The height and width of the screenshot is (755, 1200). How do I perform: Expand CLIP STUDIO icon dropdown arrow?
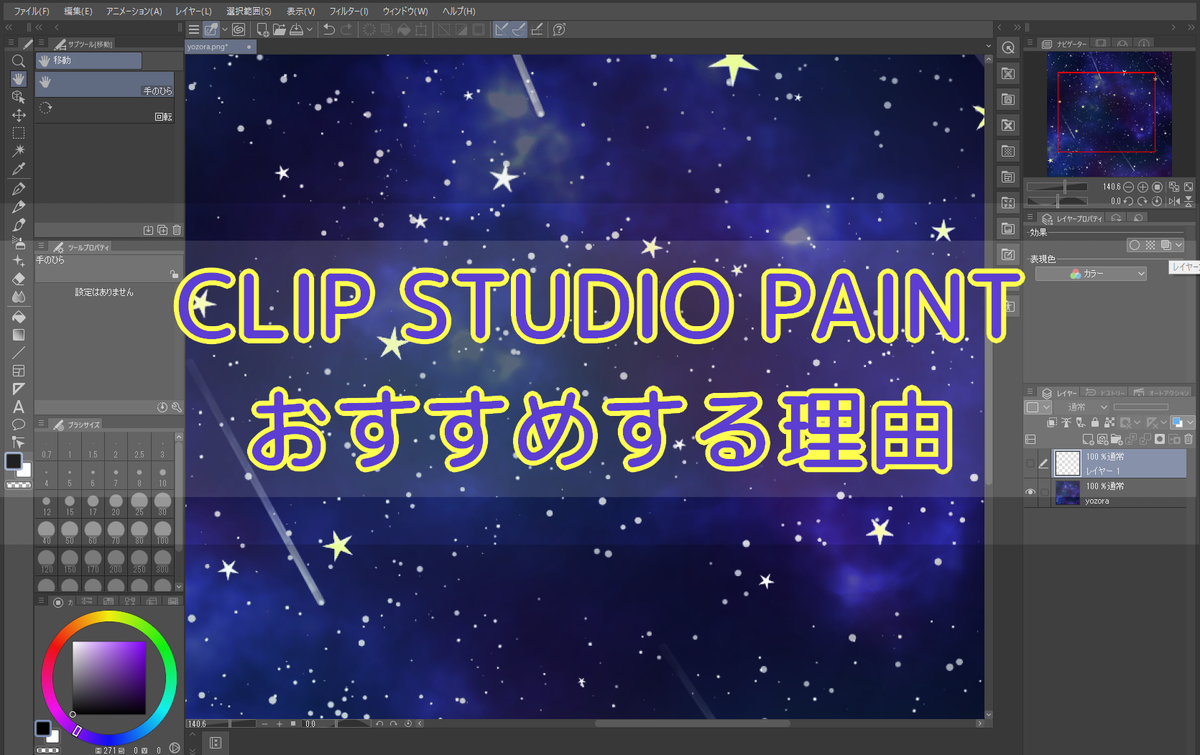click(225, 29)
